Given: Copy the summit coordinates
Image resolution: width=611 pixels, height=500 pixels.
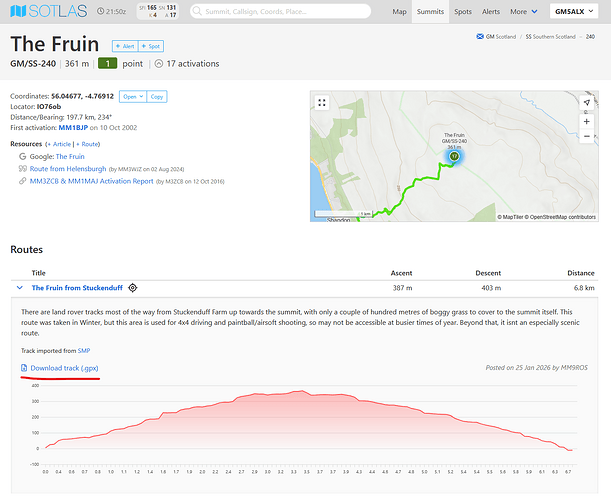Looking at the screenshot, I should [158, 96].
